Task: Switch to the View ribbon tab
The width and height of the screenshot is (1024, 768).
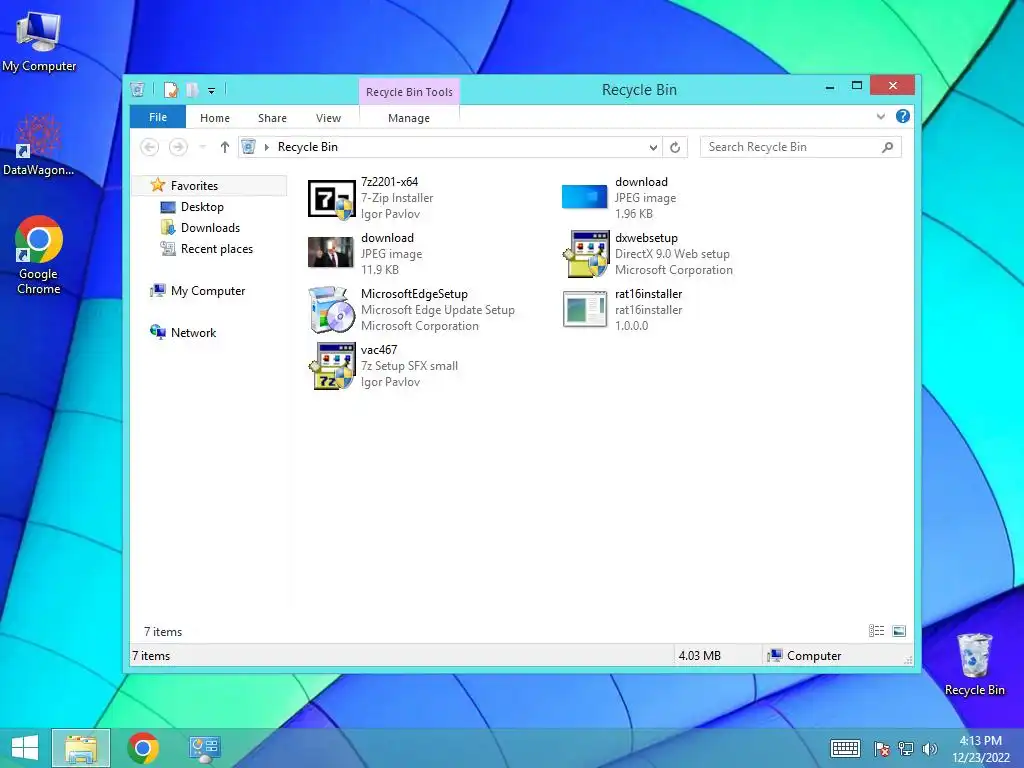Action: (328, 118)
